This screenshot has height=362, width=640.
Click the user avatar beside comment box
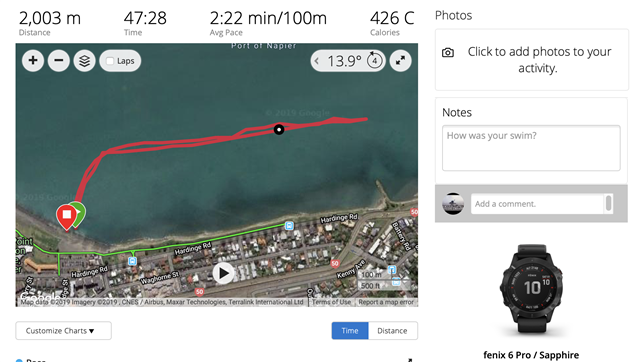tap(453, 204)
